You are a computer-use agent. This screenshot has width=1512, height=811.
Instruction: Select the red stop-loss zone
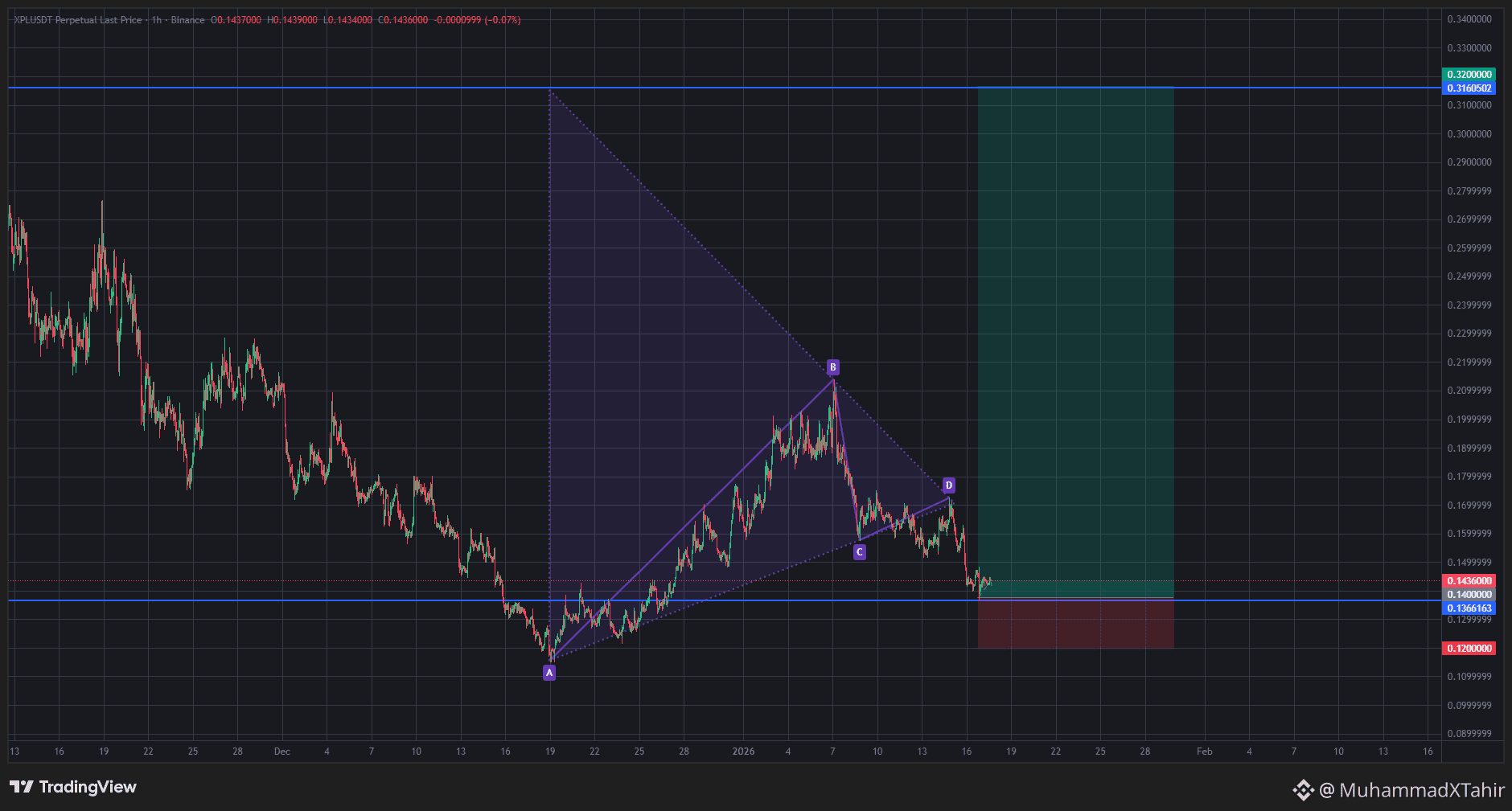(1076, 623)
